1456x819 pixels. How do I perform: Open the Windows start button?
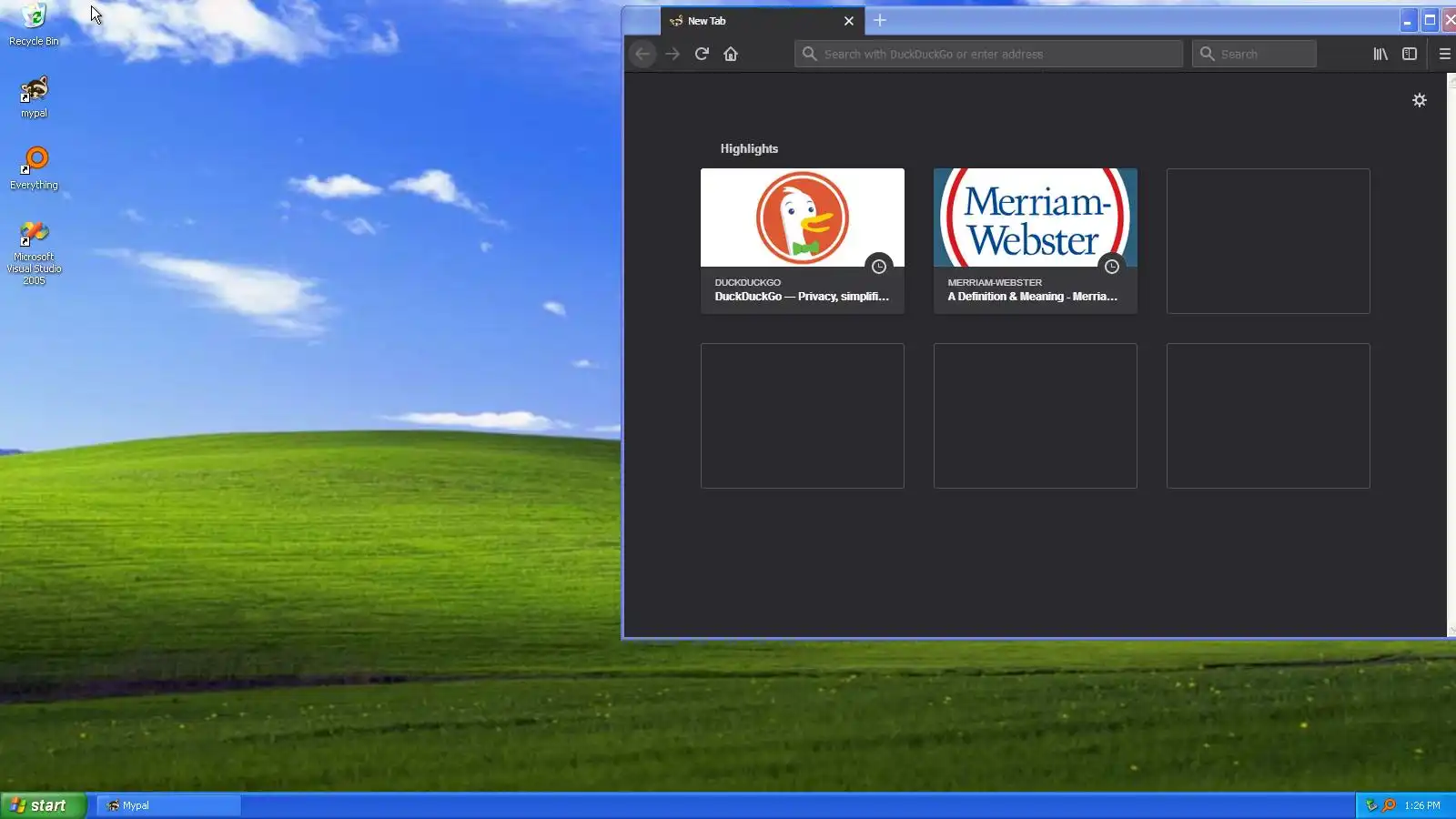click(43, 805)
